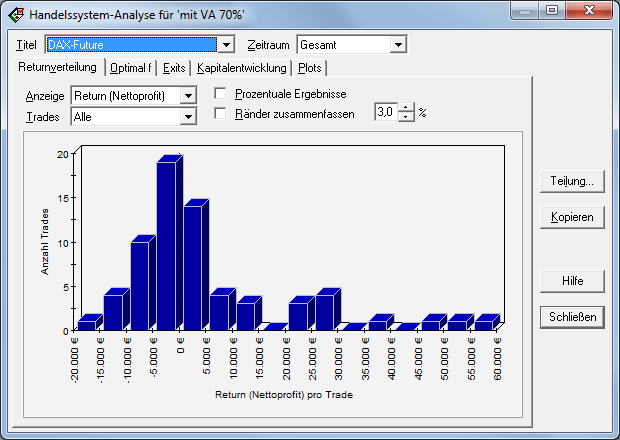Decrease the percent value with the down arrow
The width and height of the screenshot is (620, 440).
(405, 117)
